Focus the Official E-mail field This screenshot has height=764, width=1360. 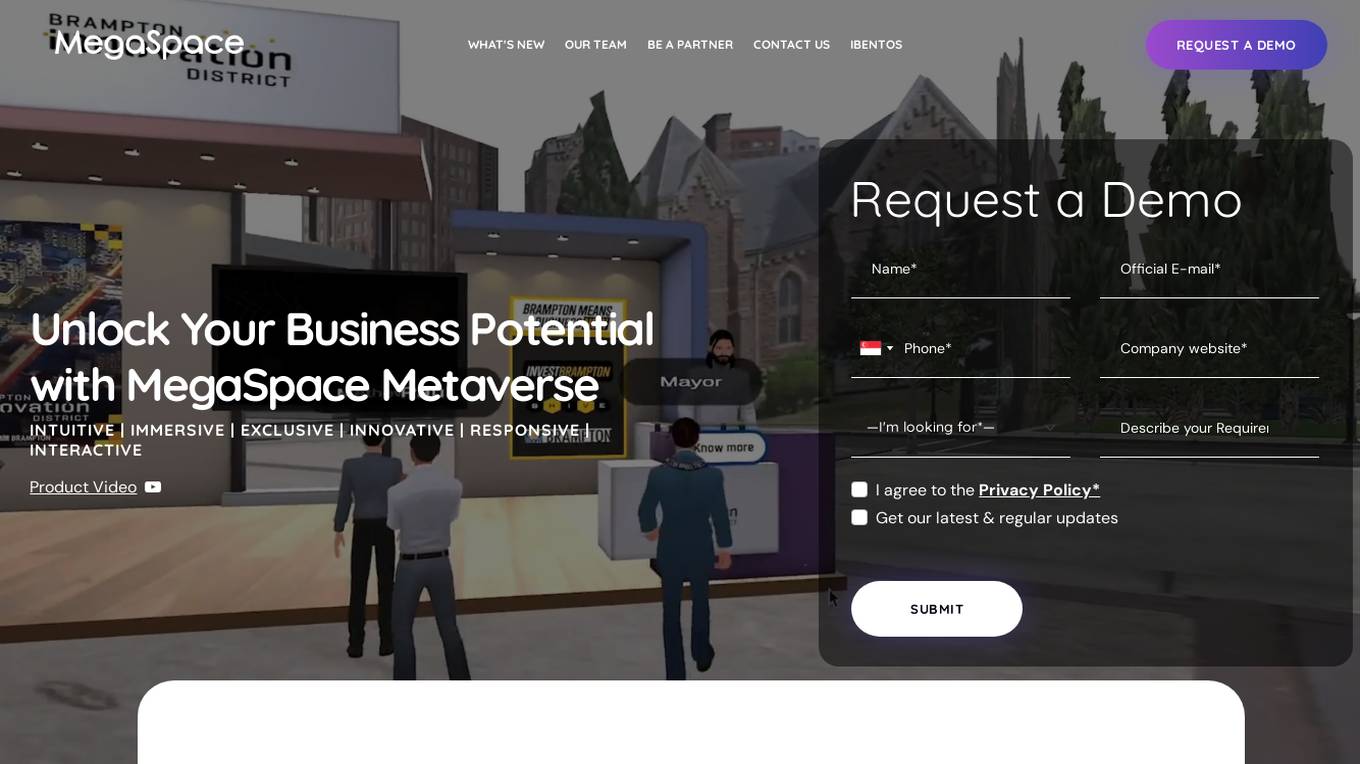click(x=1209, y=269)
